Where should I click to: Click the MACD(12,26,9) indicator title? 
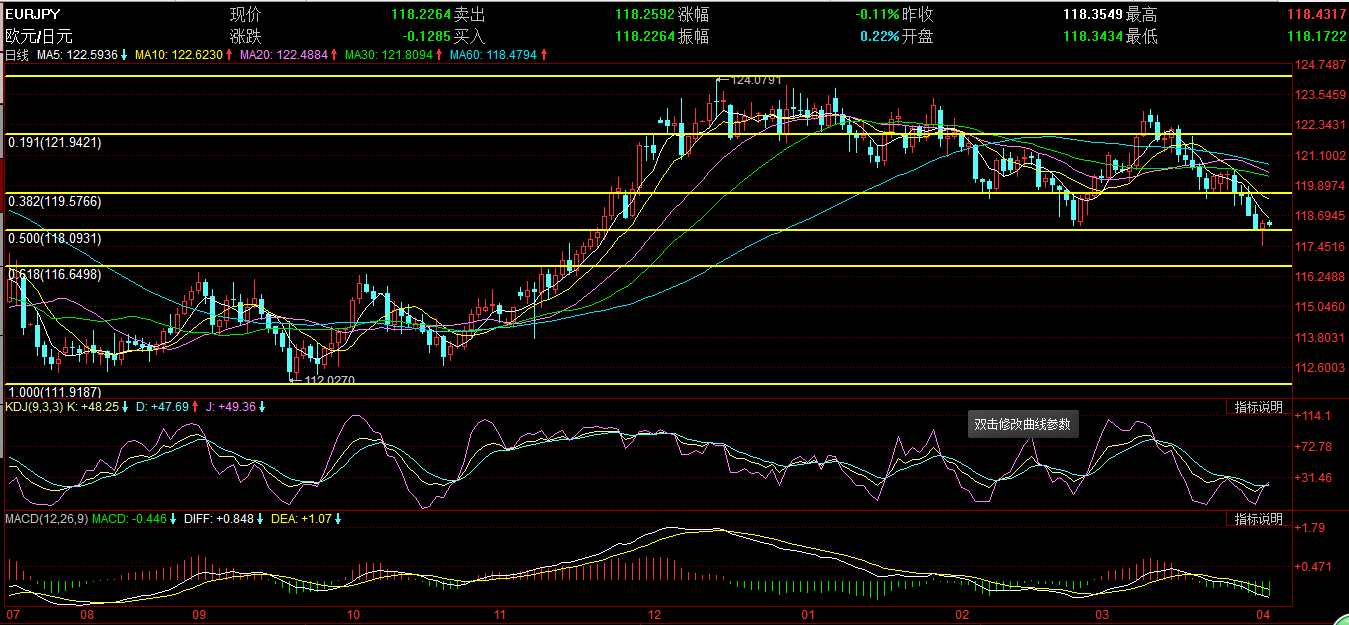47,518
